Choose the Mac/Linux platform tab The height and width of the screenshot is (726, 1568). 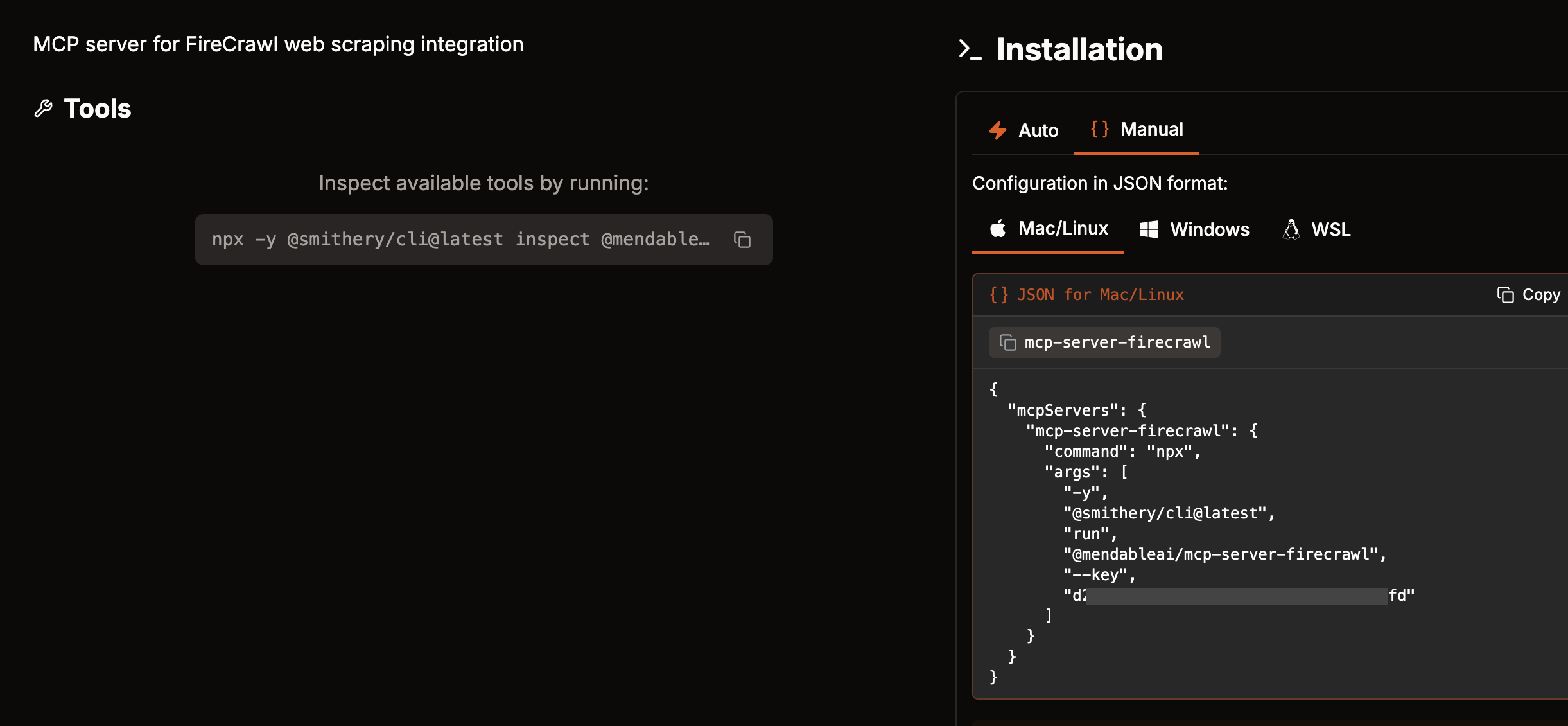coord(1048,229)
